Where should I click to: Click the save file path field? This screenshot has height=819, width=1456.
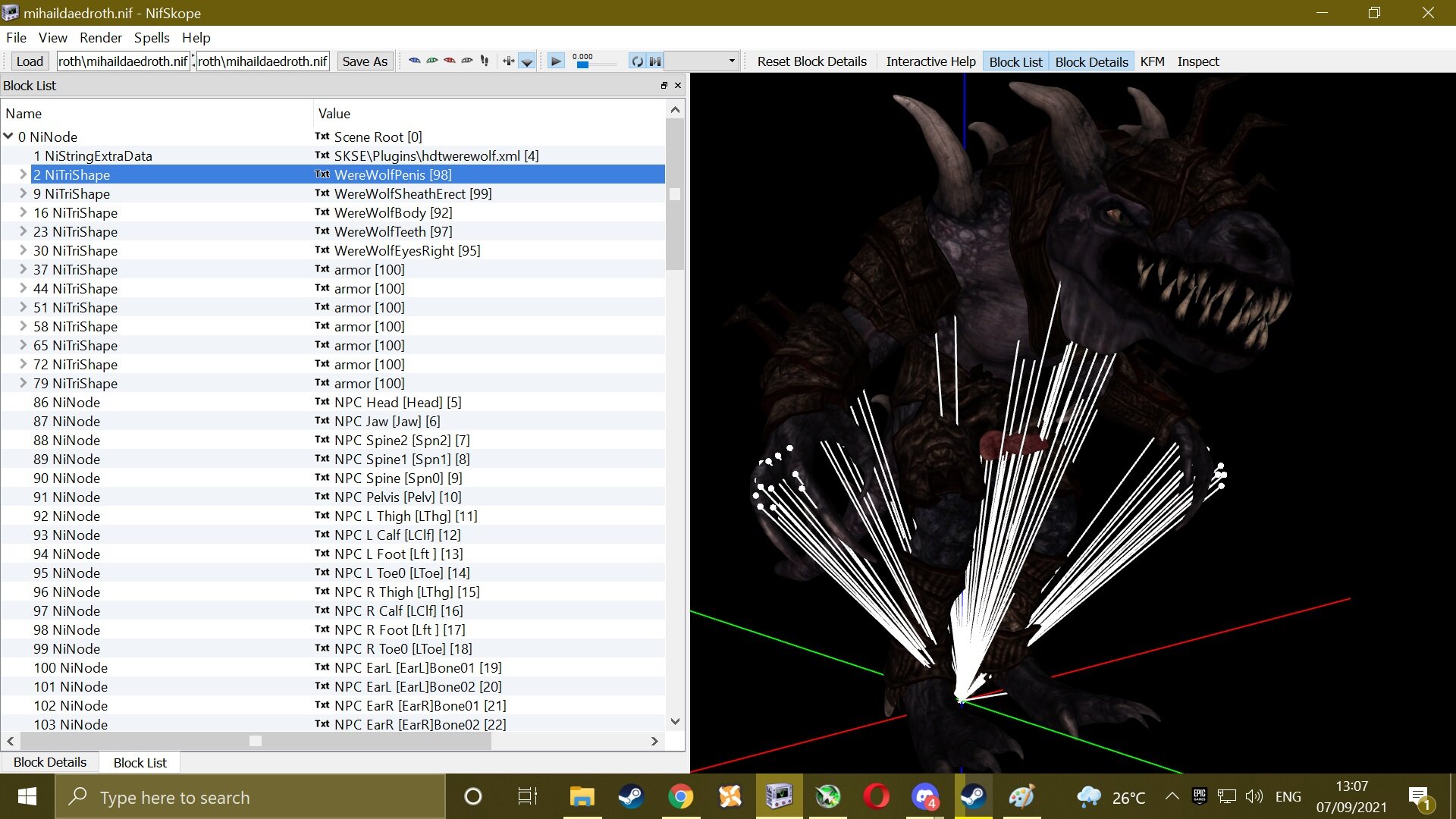point(263,61)
